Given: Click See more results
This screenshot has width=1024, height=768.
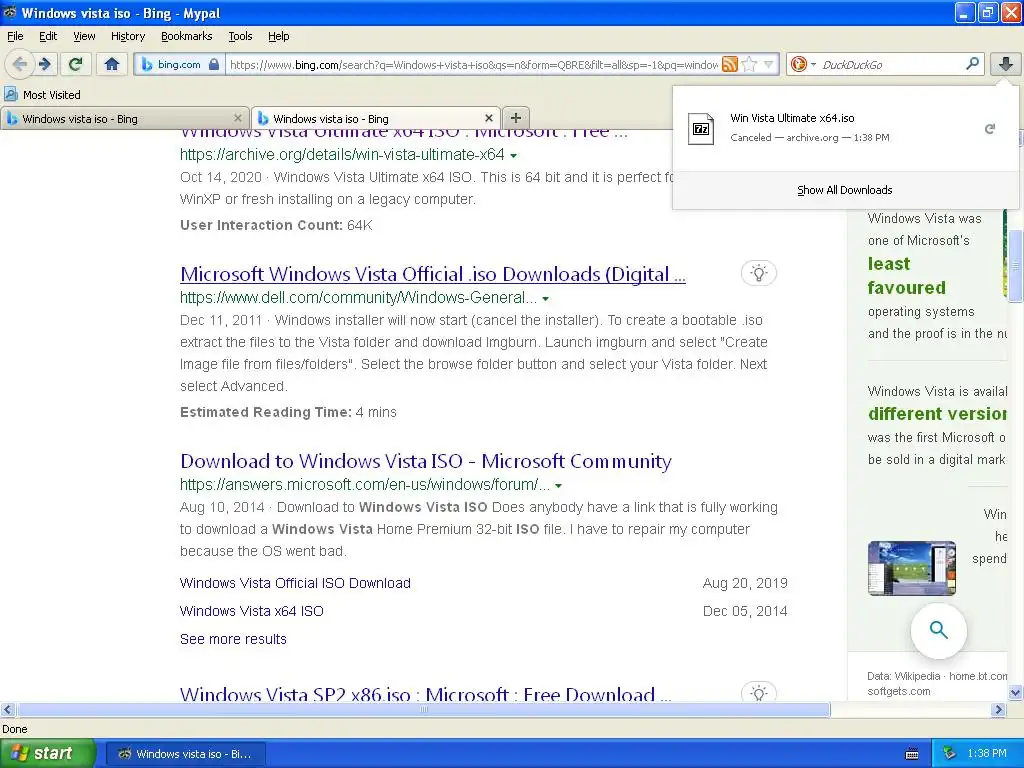Looking at the screenshot, I should [x=233, y=639].
